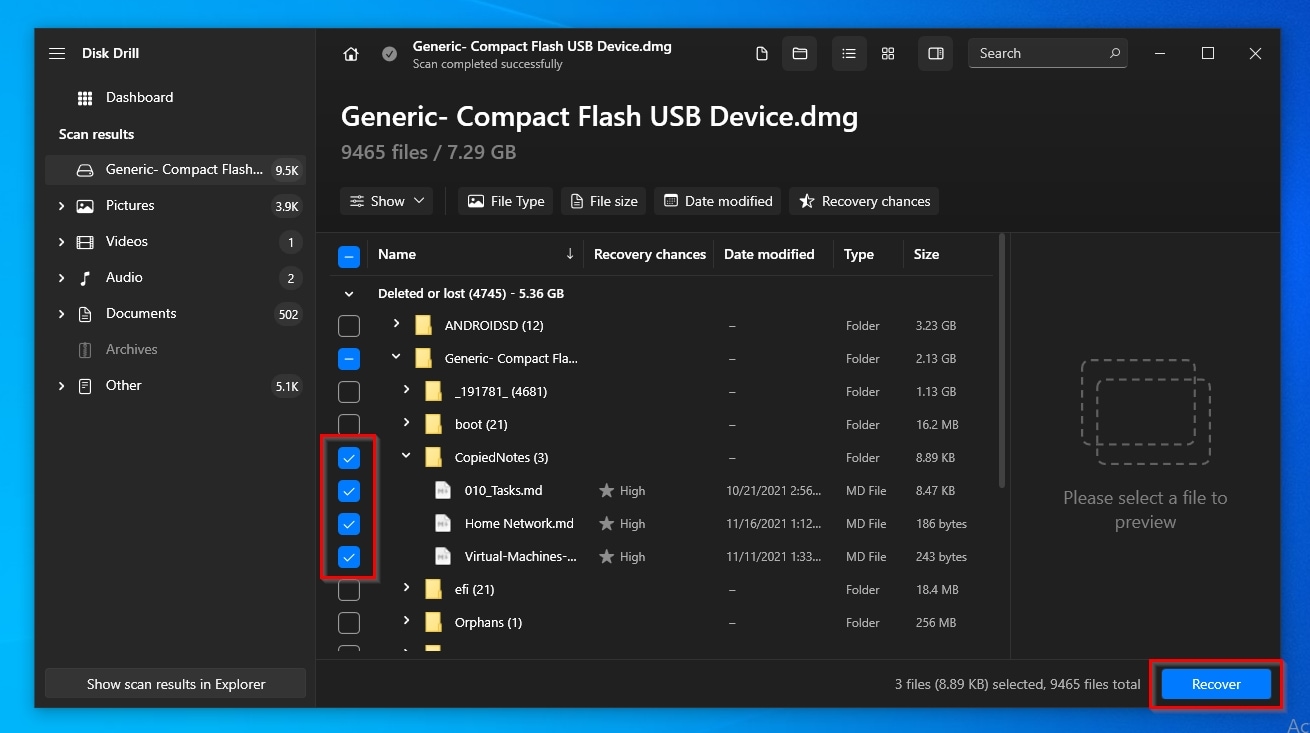Filter by File Type
Image resolution: width=1310 pixels, height=733 pixels.
(x=506, y=201)
